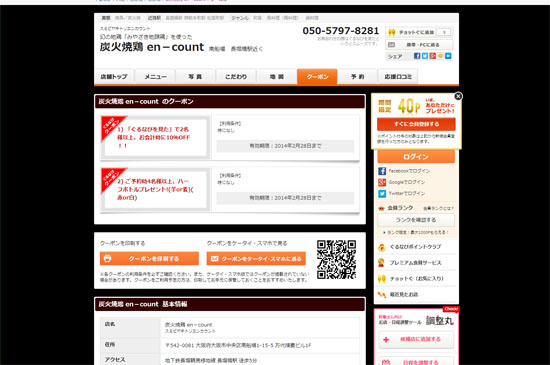Switch to the こだわり tab
Screen dimensions: 550x365
[x=236, y=76]
